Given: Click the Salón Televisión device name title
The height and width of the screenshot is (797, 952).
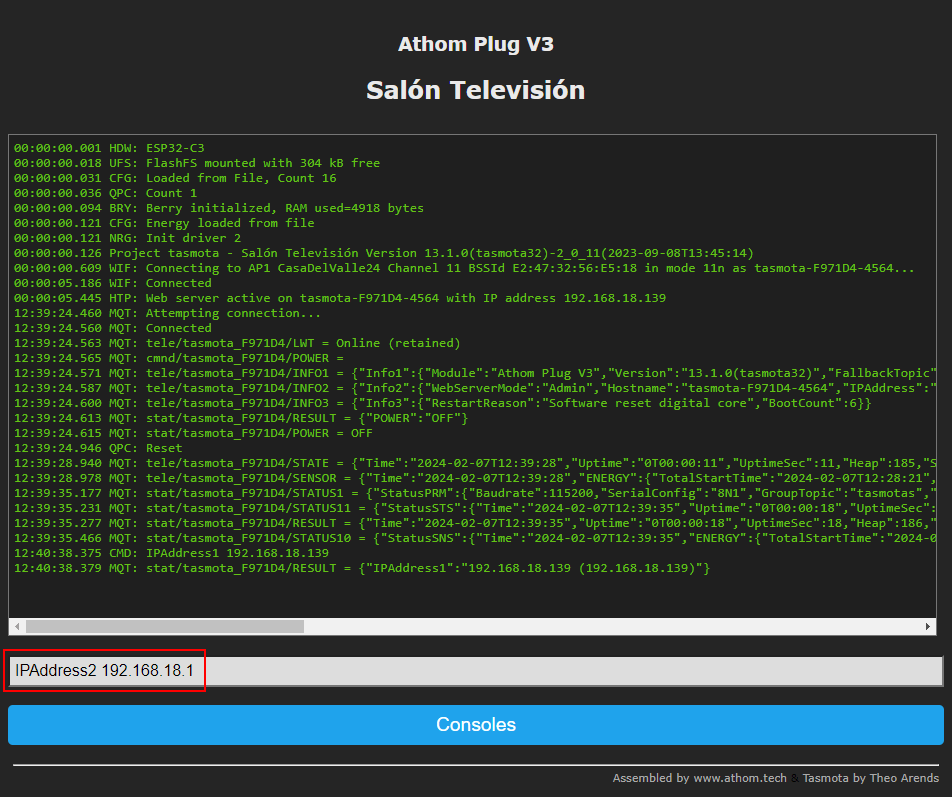Looking at the screenshot, I should (475, 90).
